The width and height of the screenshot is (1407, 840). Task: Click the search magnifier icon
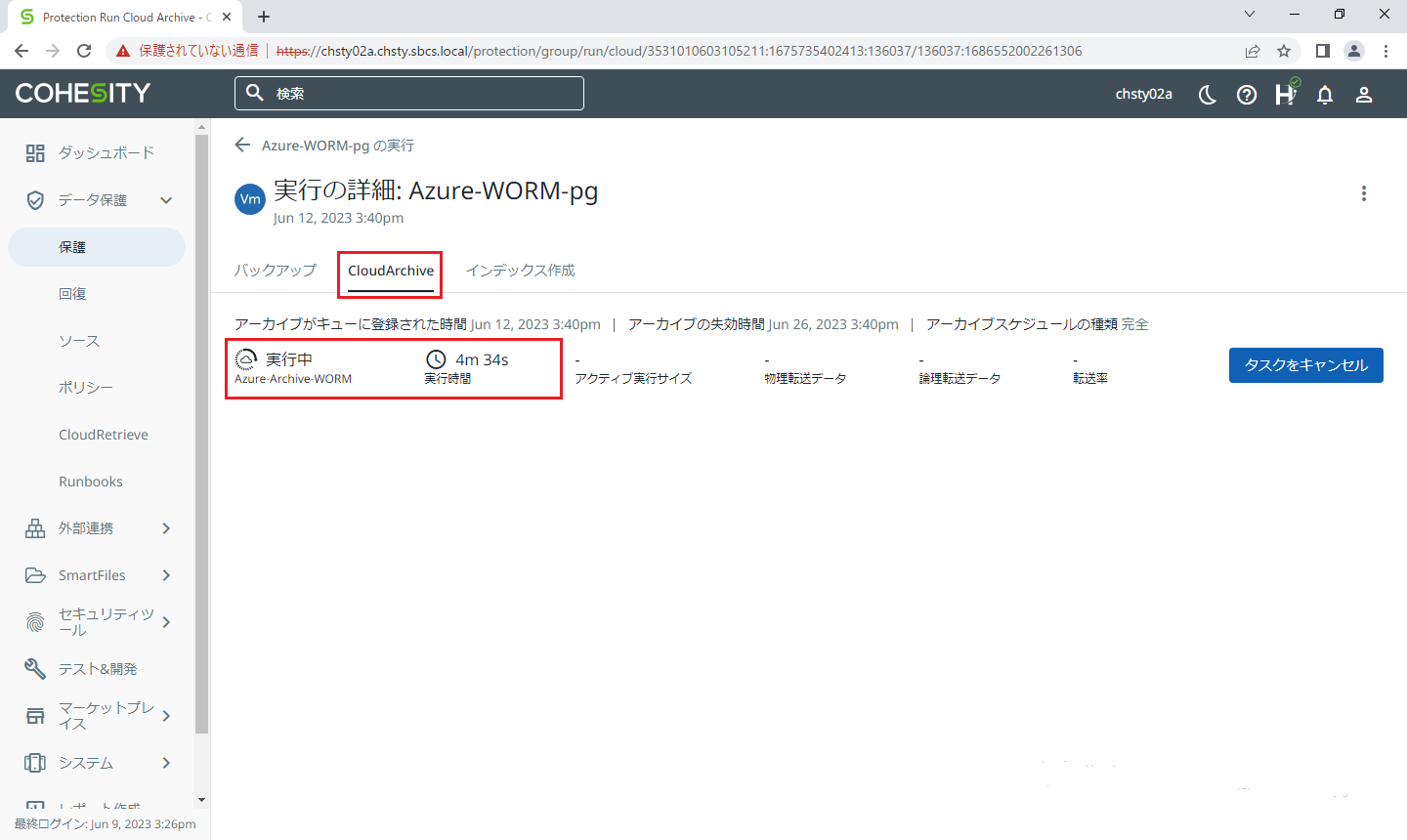255,93
